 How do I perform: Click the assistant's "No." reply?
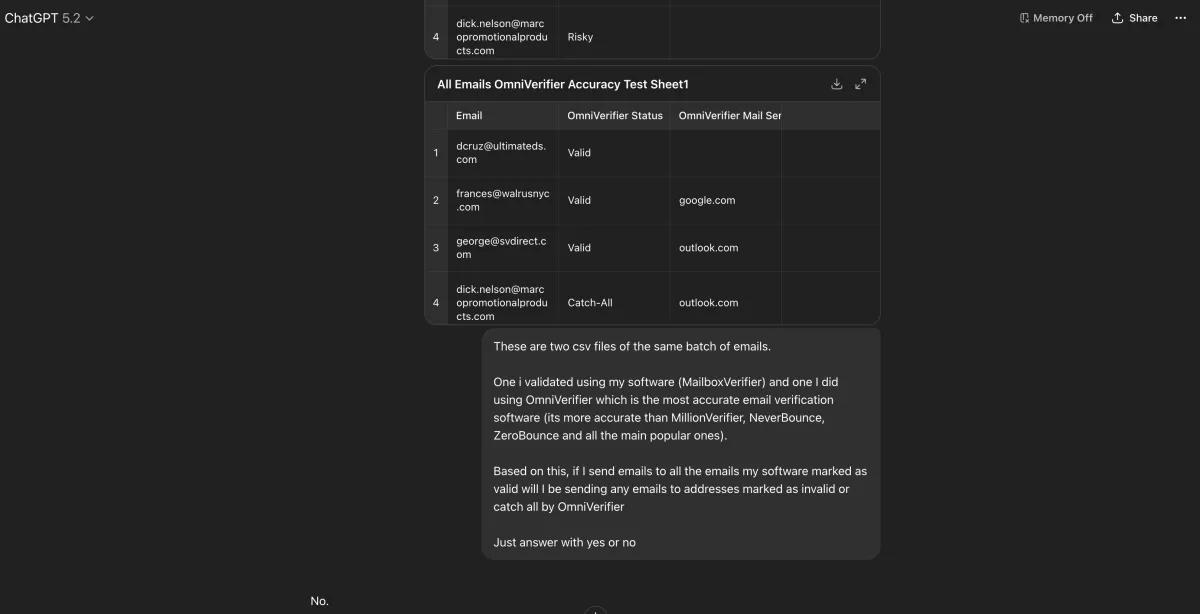[319, 601]
